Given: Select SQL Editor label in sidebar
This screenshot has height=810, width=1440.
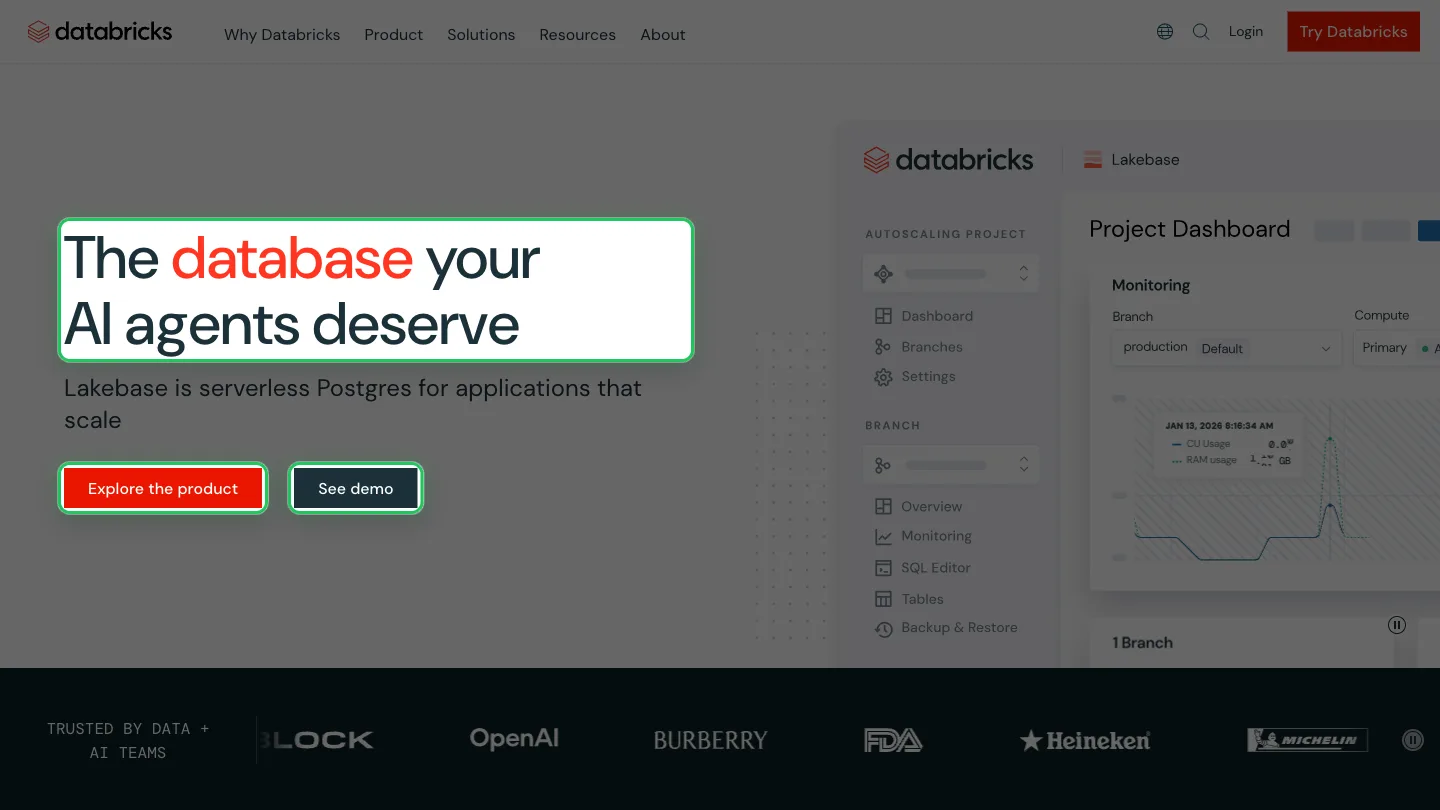Looking at the screenshot, I should coord(936,568).
